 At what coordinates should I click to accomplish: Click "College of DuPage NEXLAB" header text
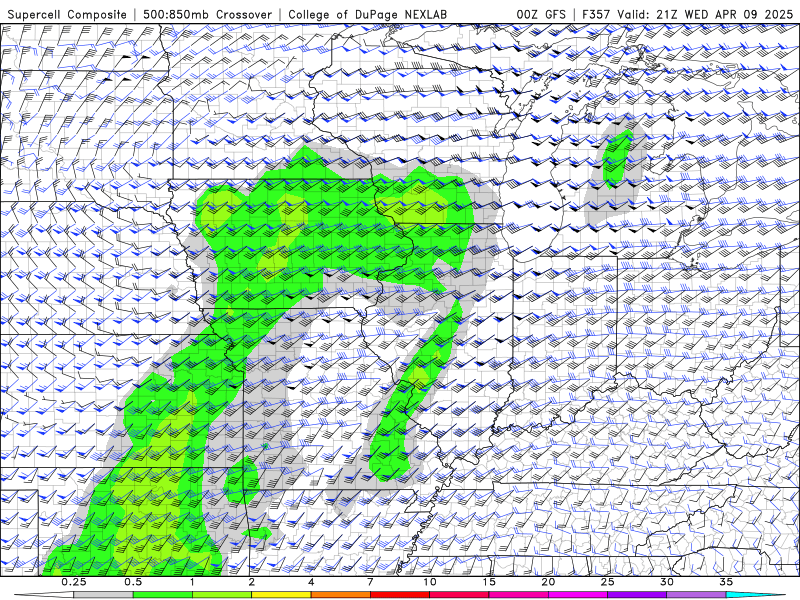point(367,14)
